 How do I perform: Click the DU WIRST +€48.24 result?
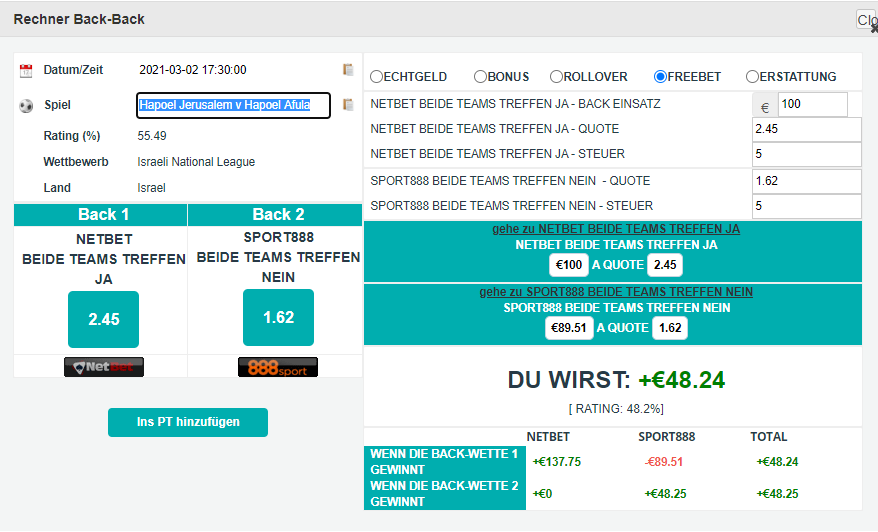click(x=616, y=380)
